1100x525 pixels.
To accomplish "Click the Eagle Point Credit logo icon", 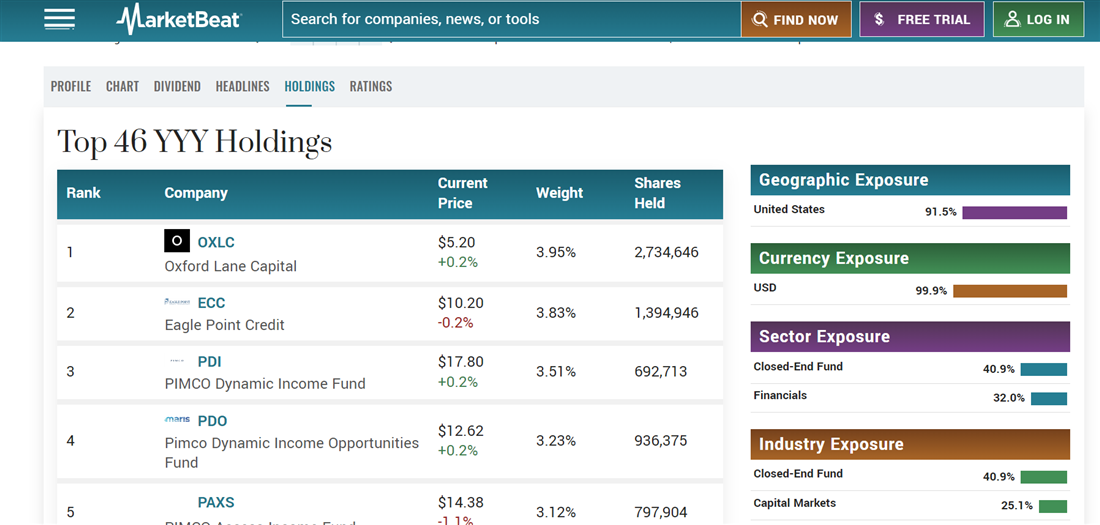I will click(177, 302).
